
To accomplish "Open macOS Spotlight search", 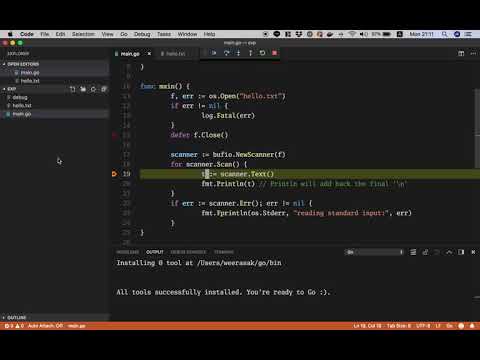I will click(x=444, y=34).
